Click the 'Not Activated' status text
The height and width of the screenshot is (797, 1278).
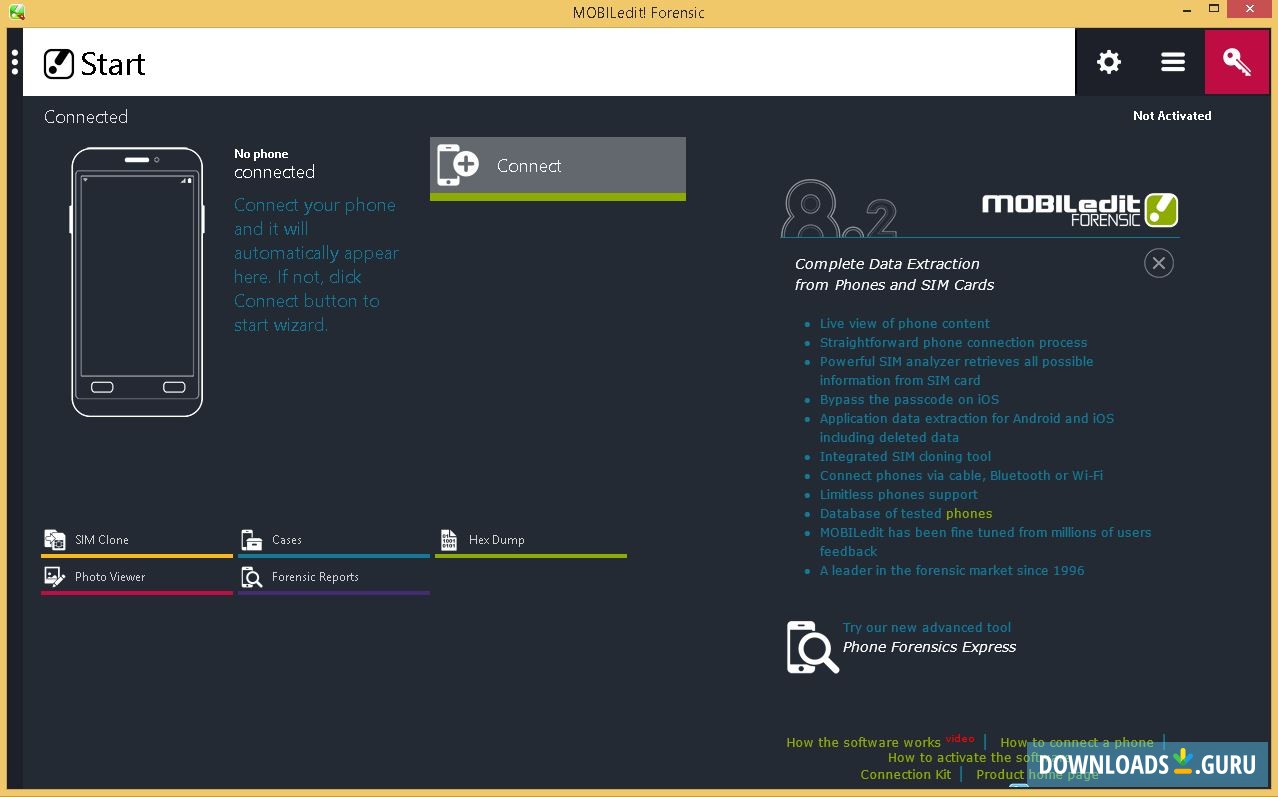pos(1172,116)
